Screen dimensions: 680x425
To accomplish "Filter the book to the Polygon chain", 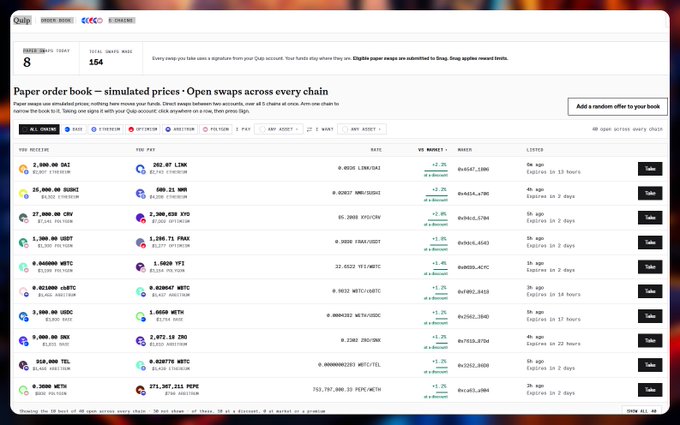I will 216,129.
